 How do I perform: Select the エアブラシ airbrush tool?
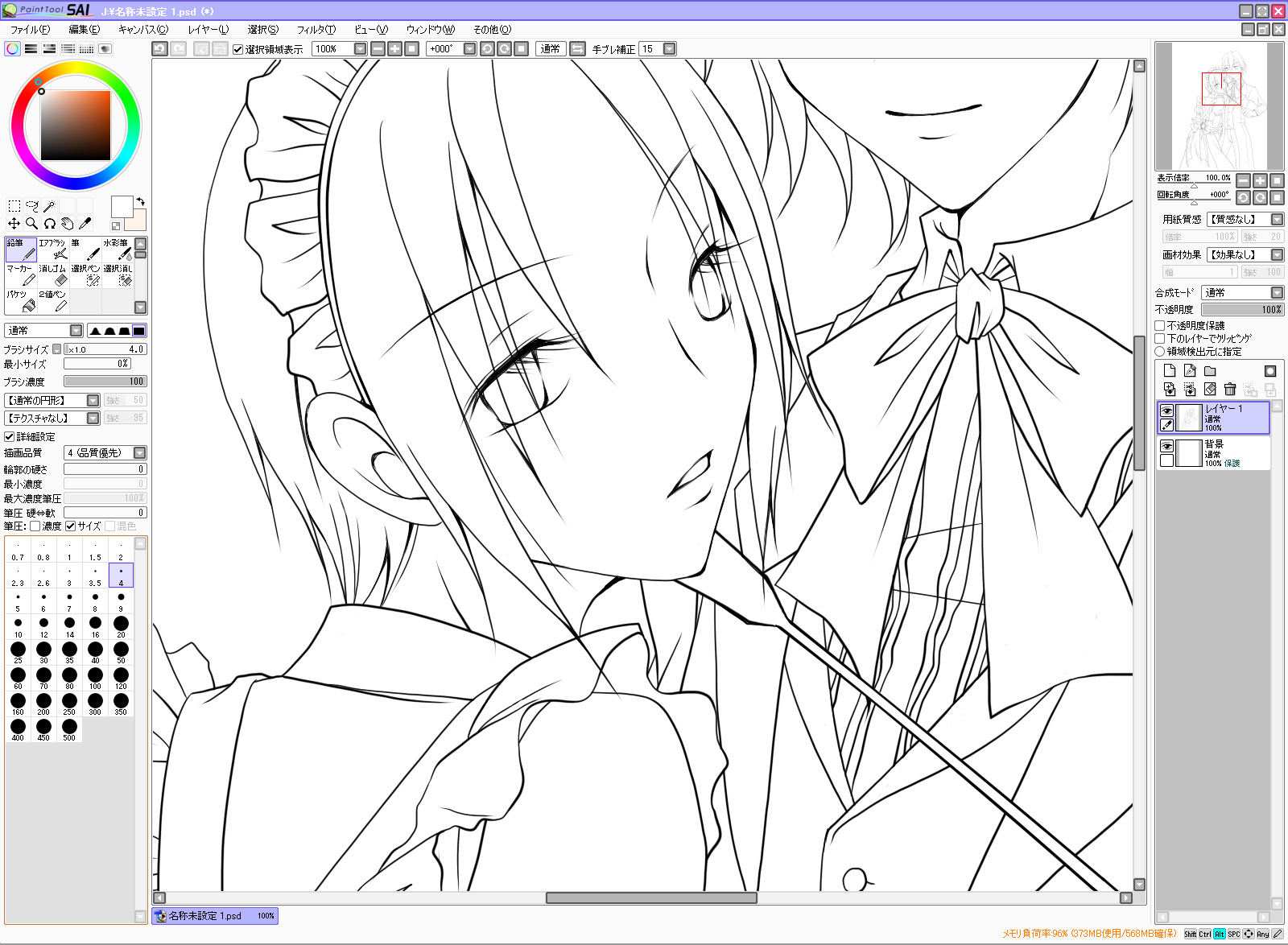pos(53,250)
